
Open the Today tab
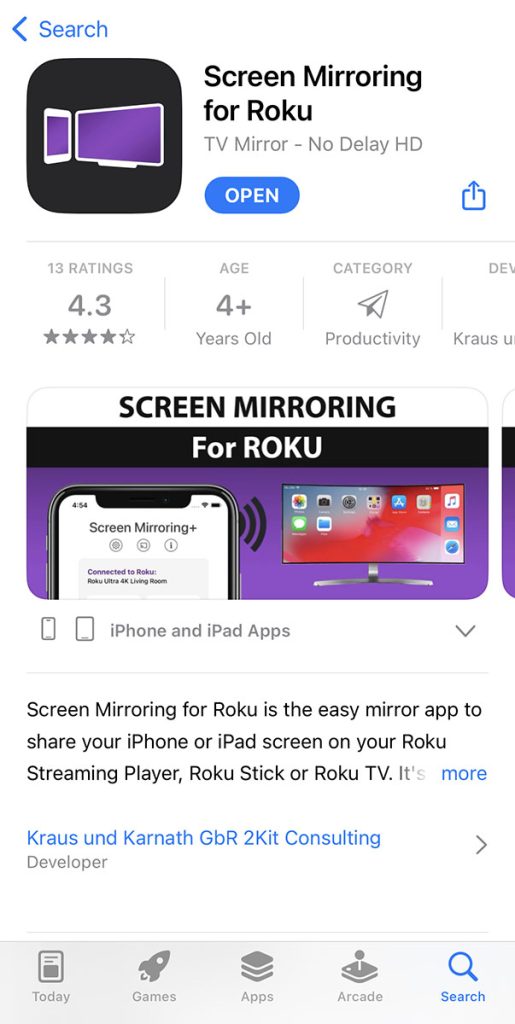(x=51, y=977)
